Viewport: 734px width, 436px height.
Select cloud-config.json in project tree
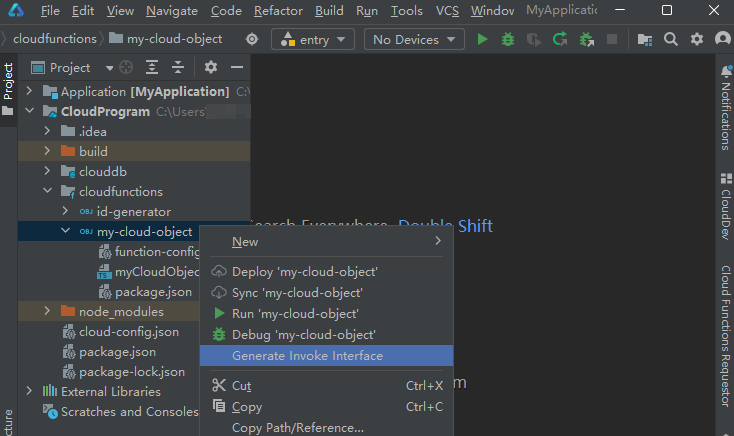coord(129,331)
